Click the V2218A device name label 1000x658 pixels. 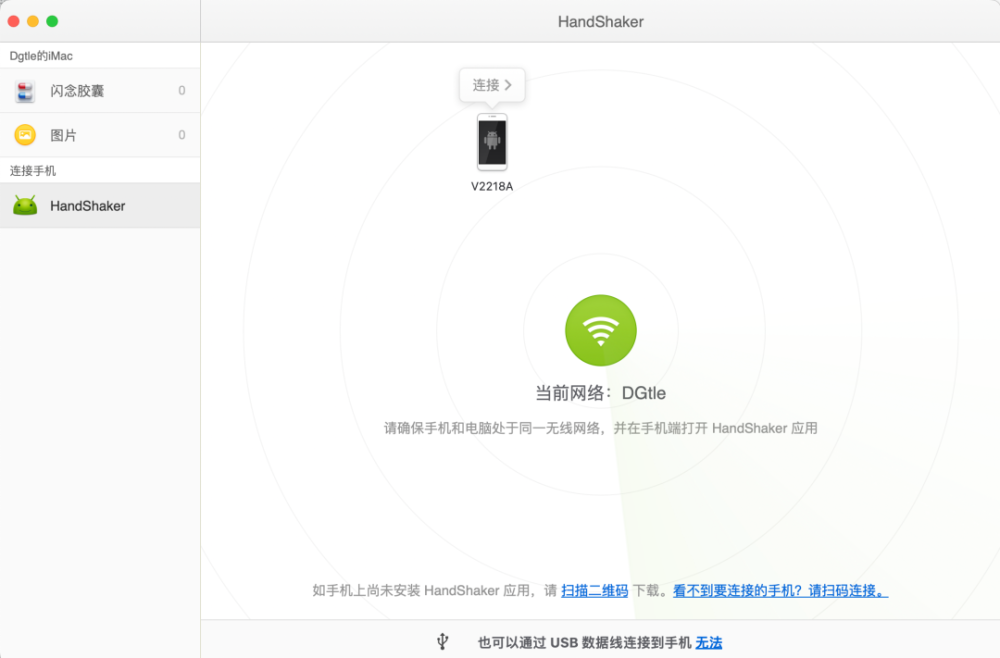pyautogui.click(x=492, y=186)
